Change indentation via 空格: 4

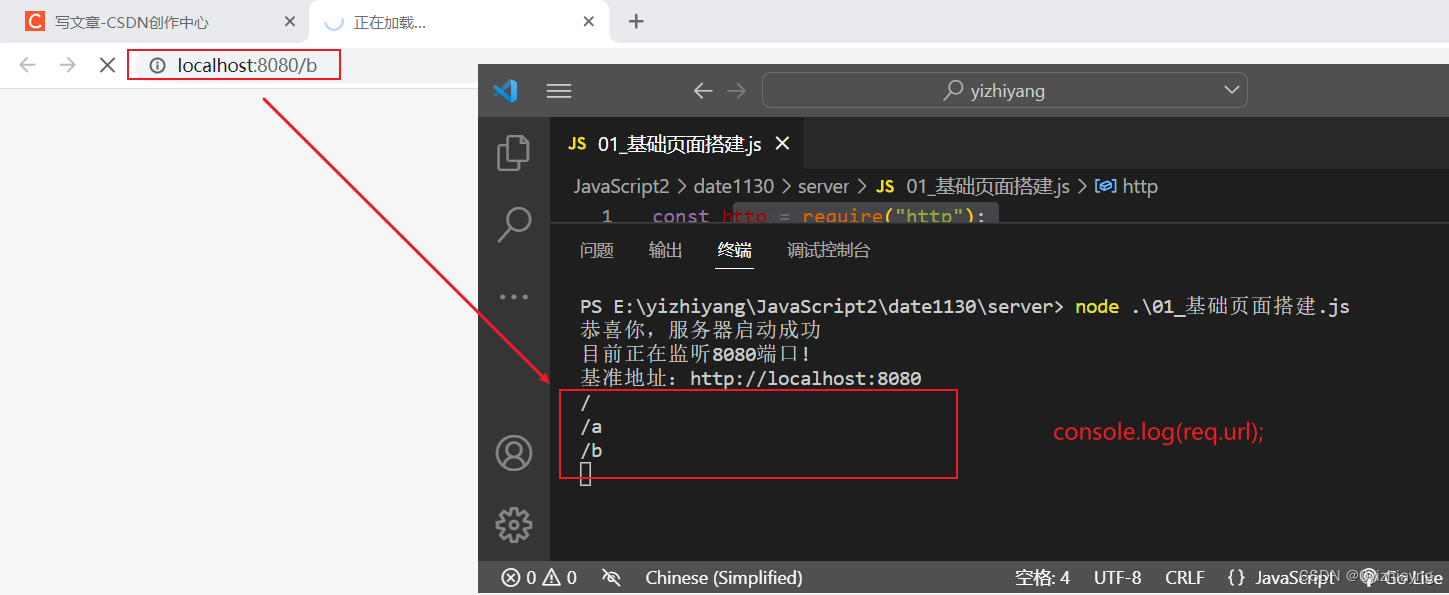pos(1042,577)
